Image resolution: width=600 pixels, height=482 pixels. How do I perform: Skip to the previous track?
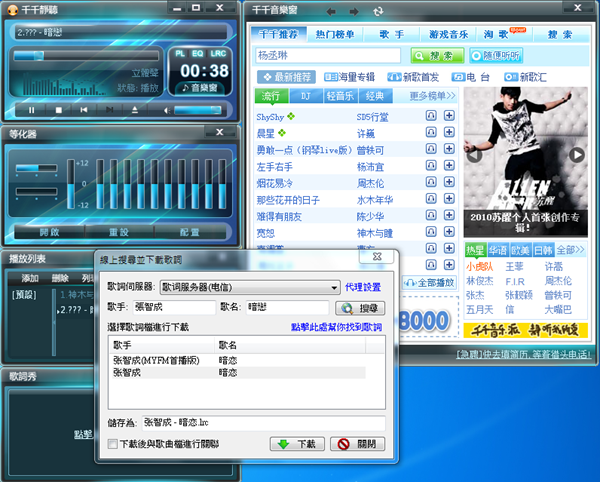(x=84, y=109)
